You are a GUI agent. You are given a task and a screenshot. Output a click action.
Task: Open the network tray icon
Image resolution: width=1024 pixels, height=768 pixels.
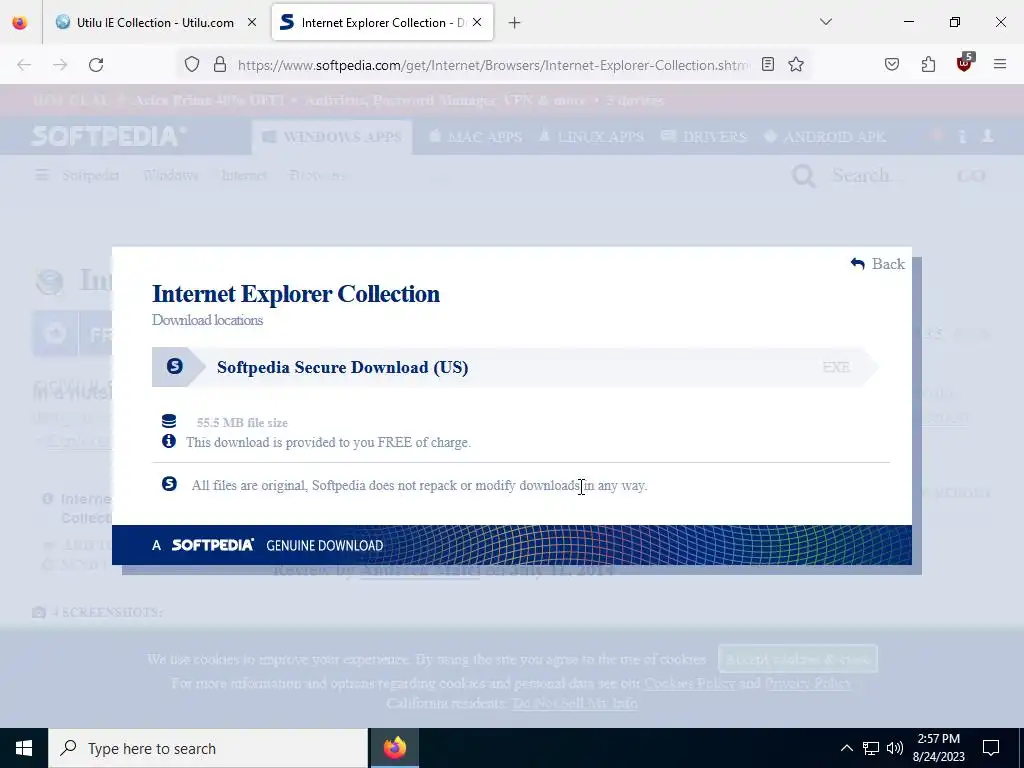click(871, 748)
